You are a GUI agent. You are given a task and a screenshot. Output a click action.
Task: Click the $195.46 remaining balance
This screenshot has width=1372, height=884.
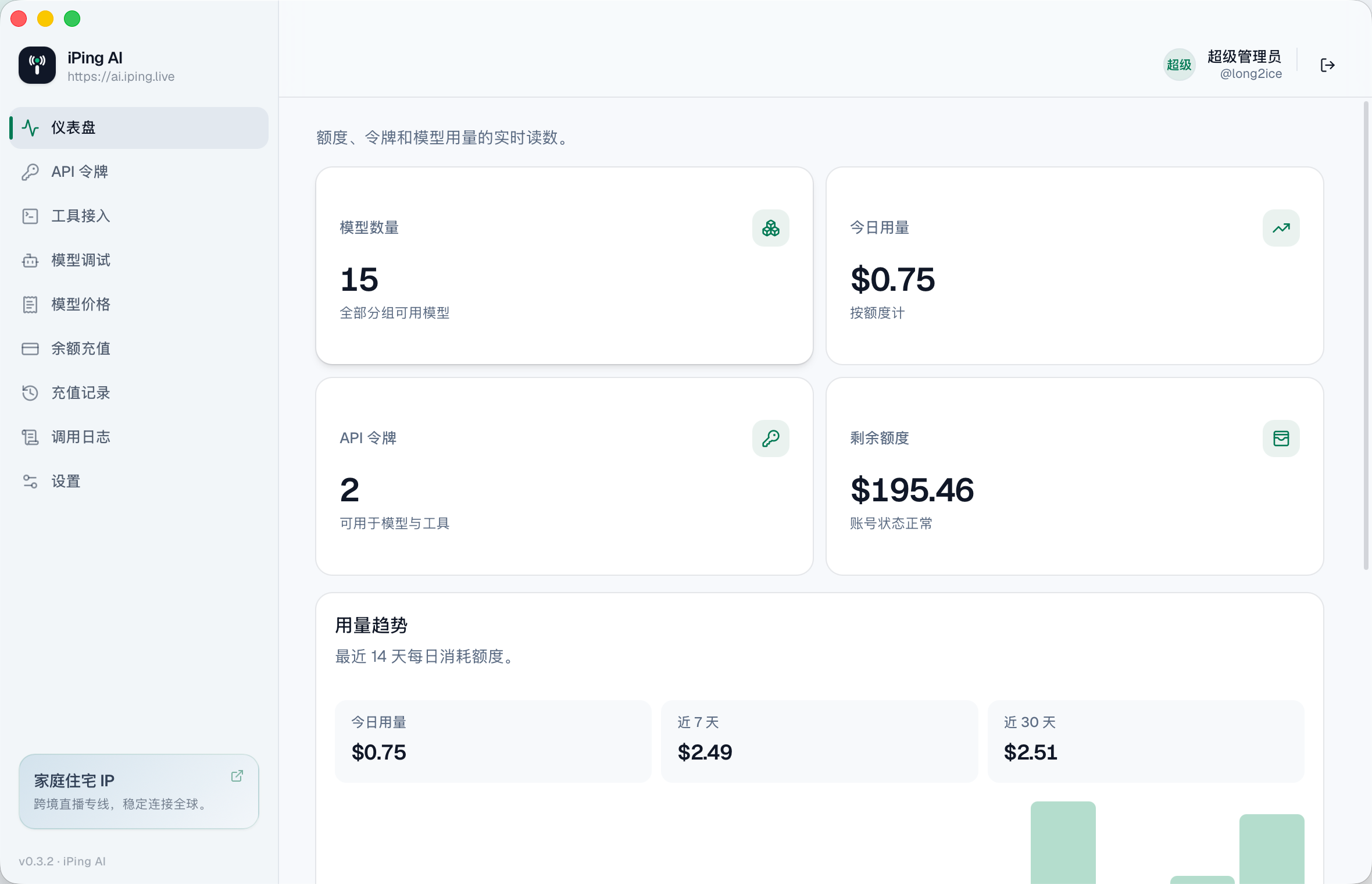pos(912,490)
